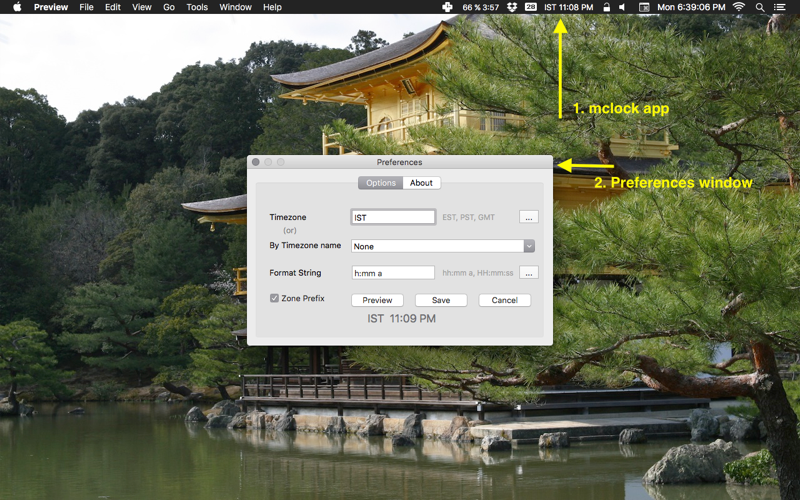
Task: Click the lock icon in menu bar
Action: coord(607,7)
